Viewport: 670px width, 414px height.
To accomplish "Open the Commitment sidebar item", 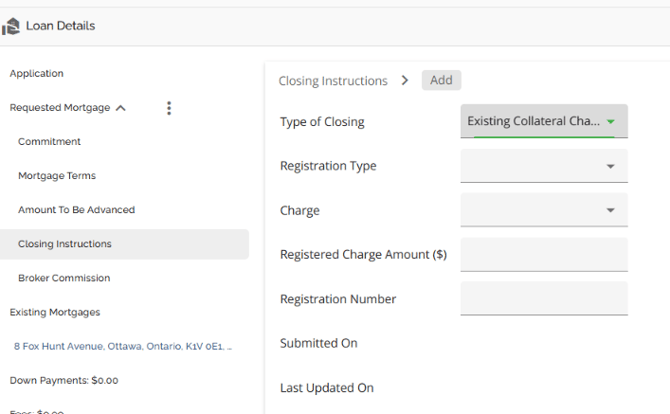I will pos(49,142).
